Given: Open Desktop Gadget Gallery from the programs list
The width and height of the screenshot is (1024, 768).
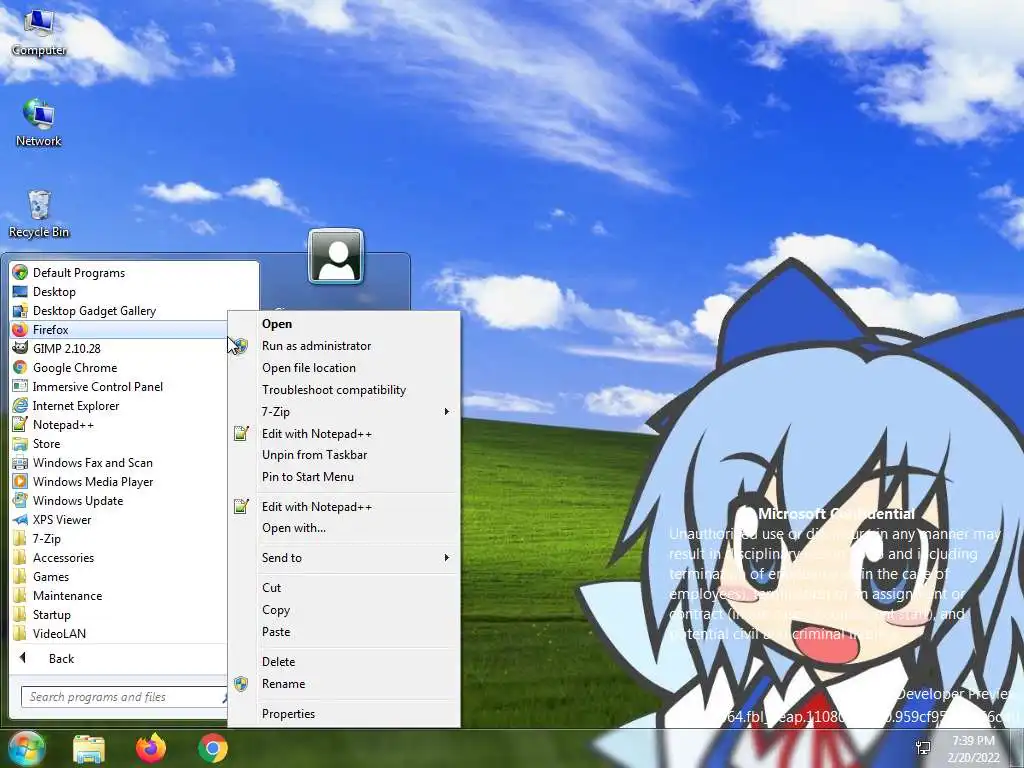Looking at the screenshot, I should 94,311.
